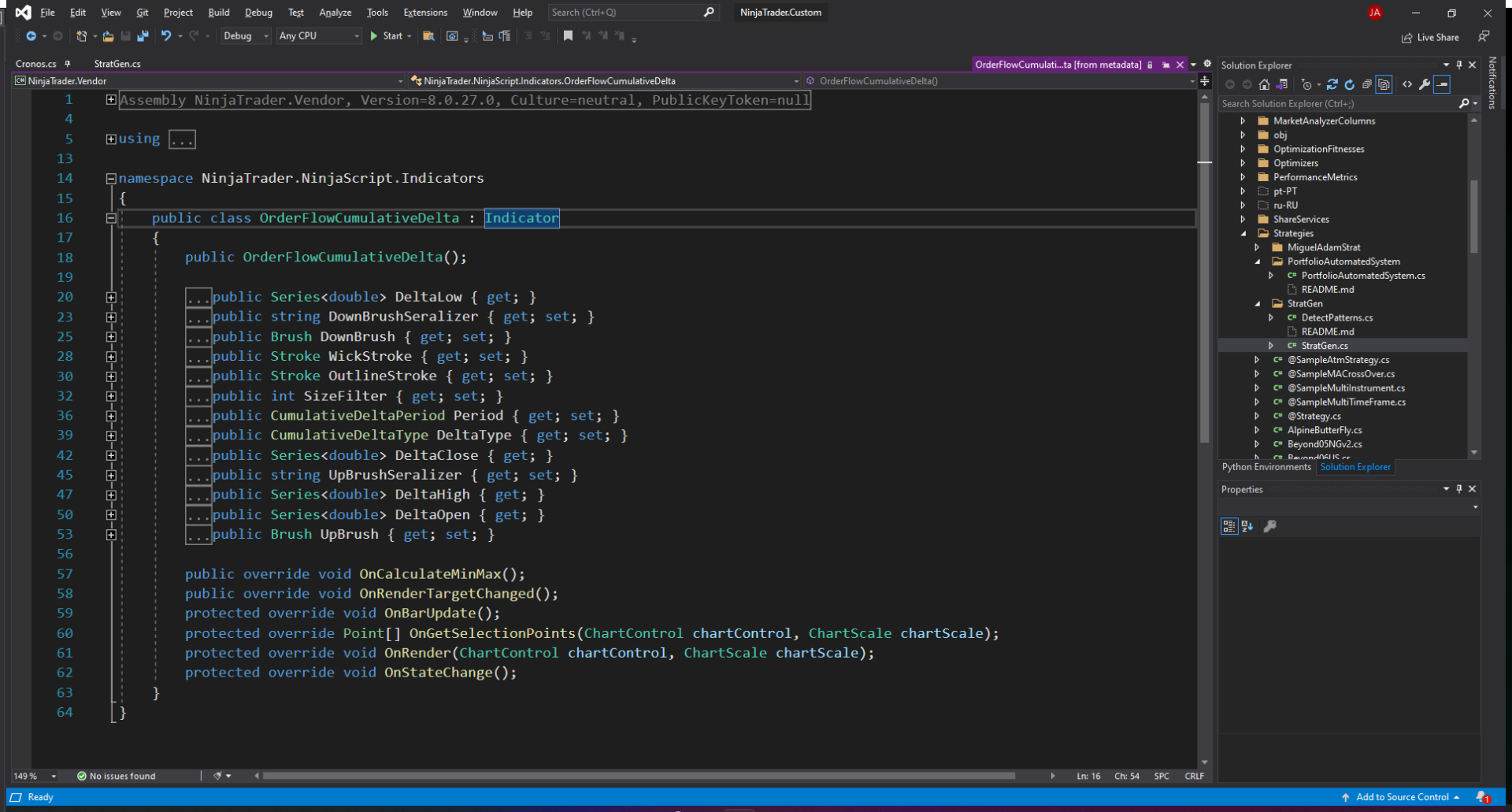This screenshot has height=812, width=1512.
Task: Click the Search Solution Explorer field
Action: pyautogui.click(x=1337, y=103)
